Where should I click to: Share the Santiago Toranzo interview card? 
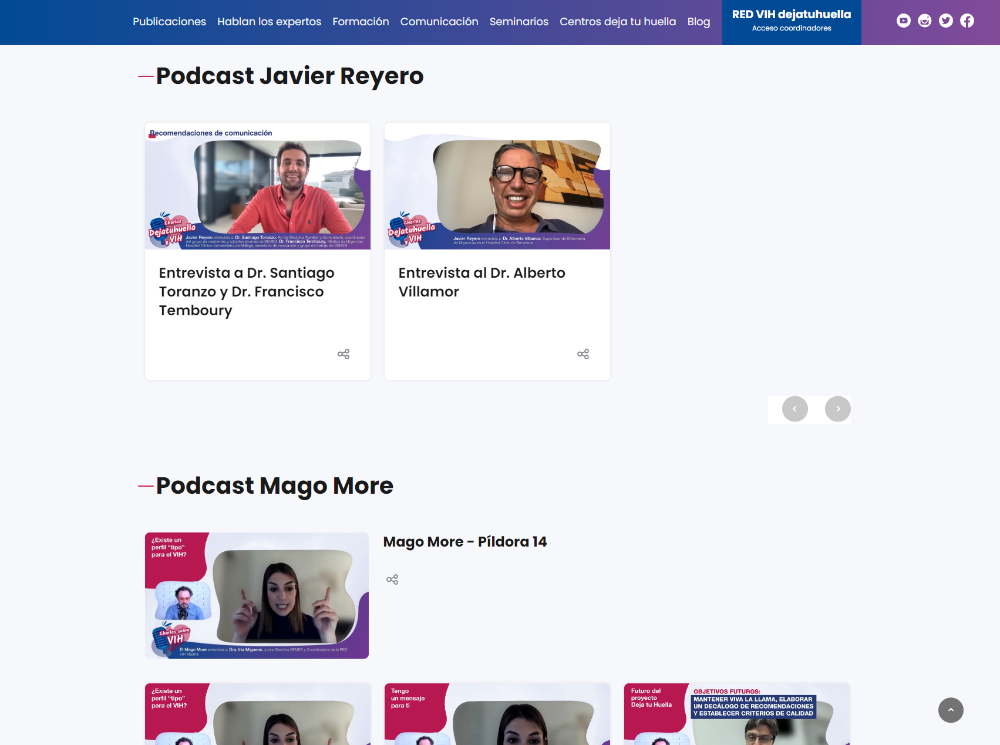(x=343, y=354)
